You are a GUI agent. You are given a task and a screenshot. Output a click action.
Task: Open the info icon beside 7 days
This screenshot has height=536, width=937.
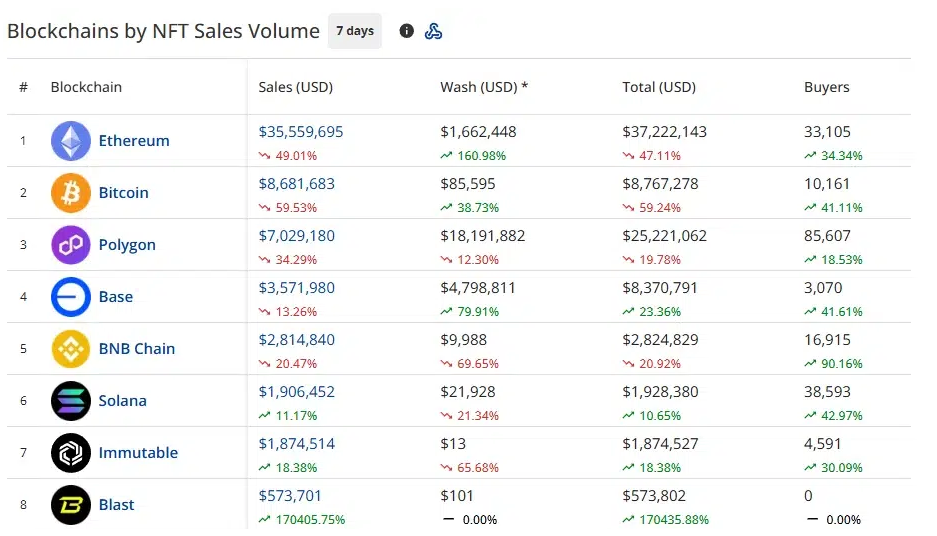406,31
